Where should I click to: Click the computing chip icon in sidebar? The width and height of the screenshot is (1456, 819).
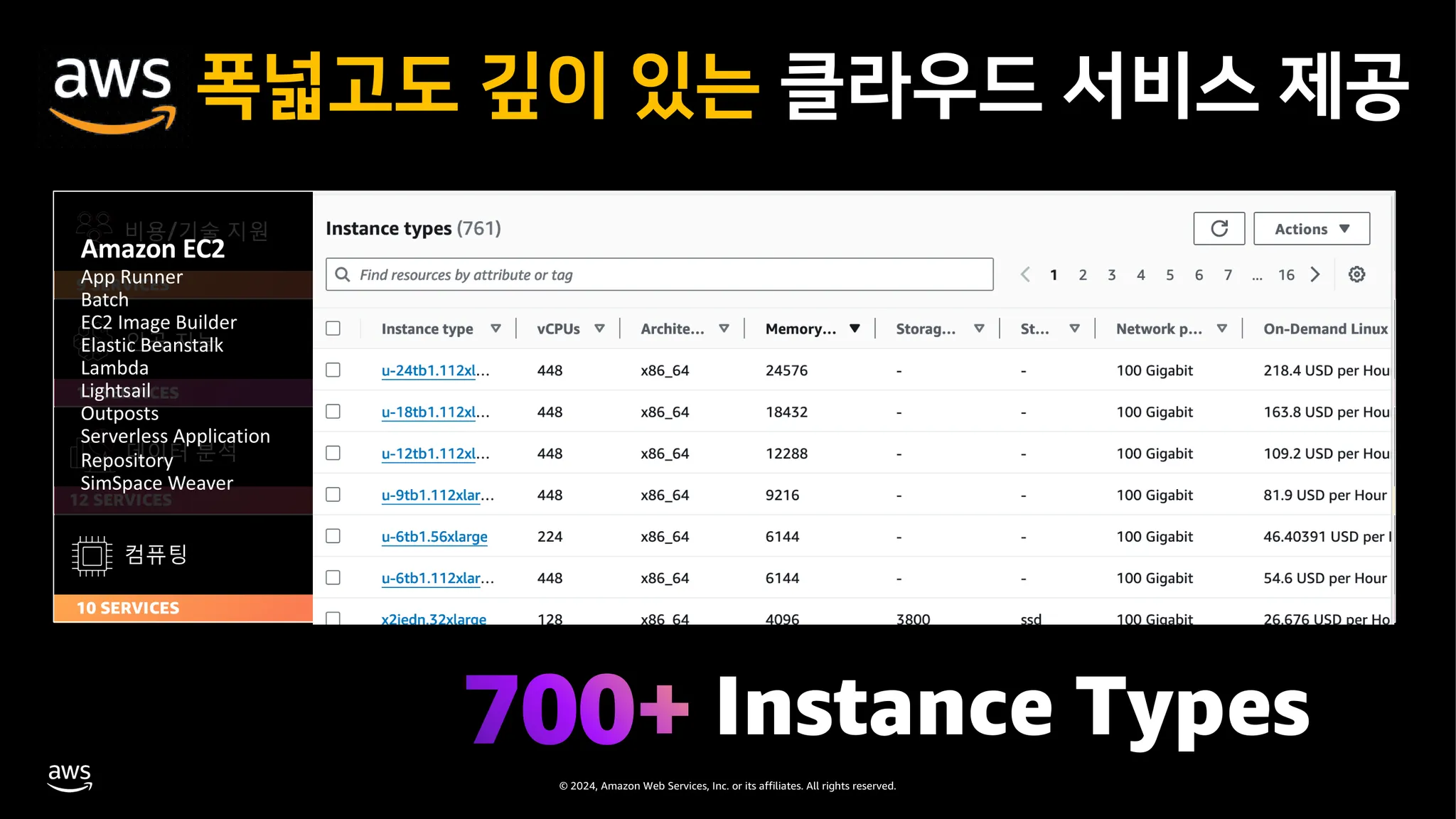pyautogui.click(x=92, y=555)
